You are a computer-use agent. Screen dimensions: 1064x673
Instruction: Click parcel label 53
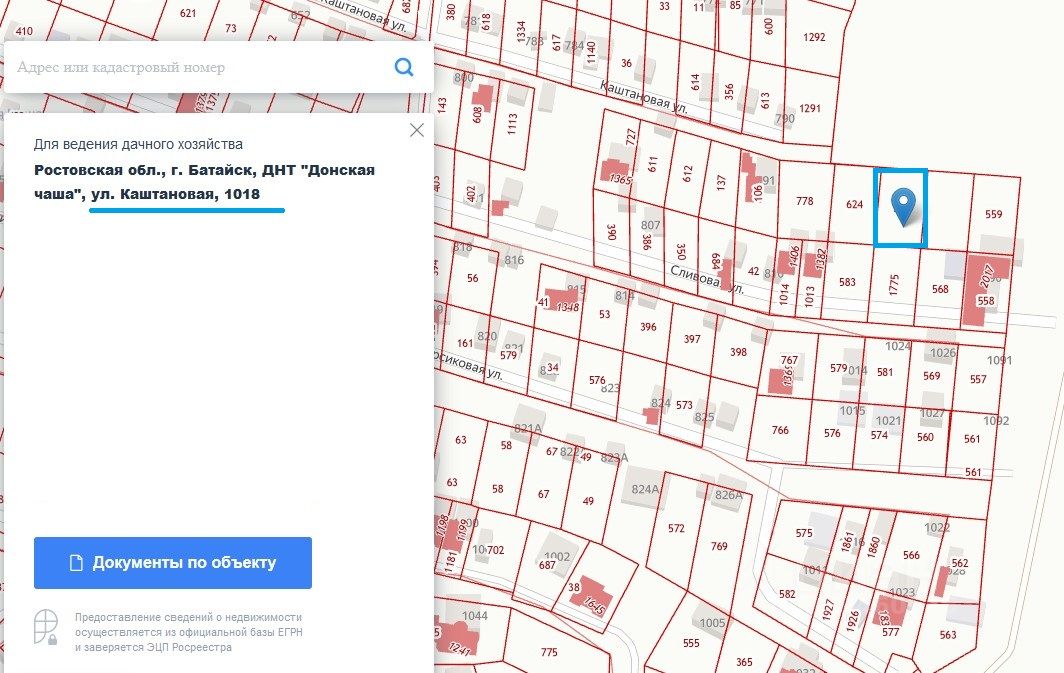click(x=605, y=314)
